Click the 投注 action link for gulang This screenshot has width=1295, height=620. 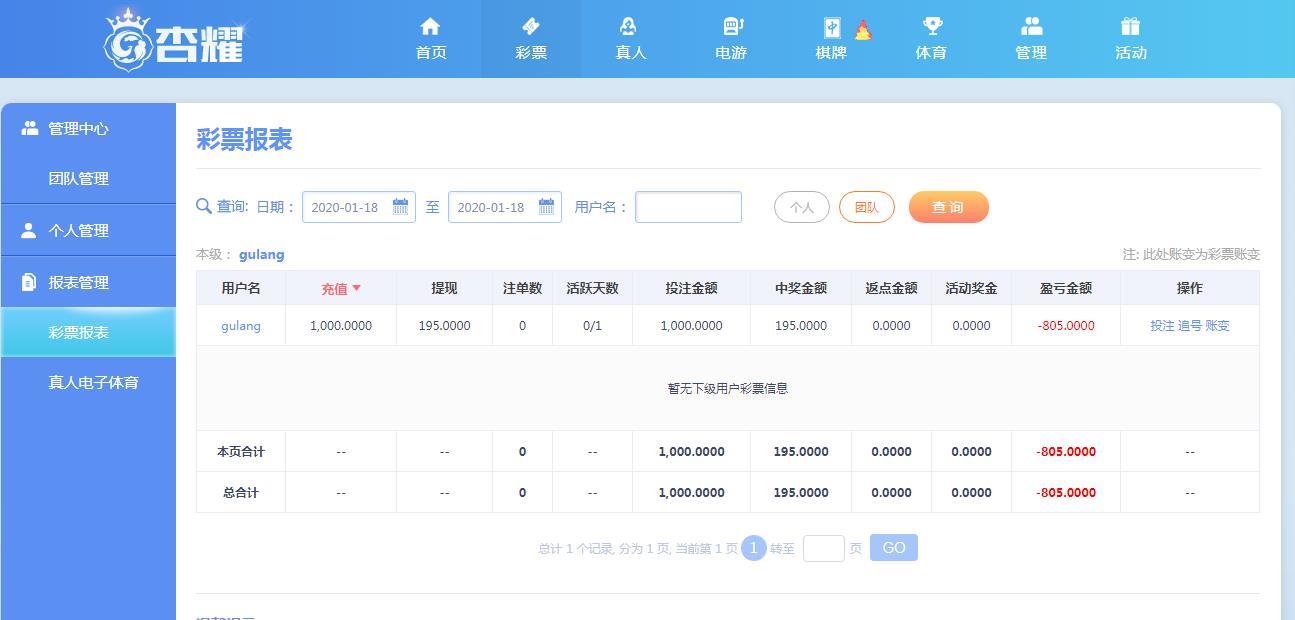1162,326
